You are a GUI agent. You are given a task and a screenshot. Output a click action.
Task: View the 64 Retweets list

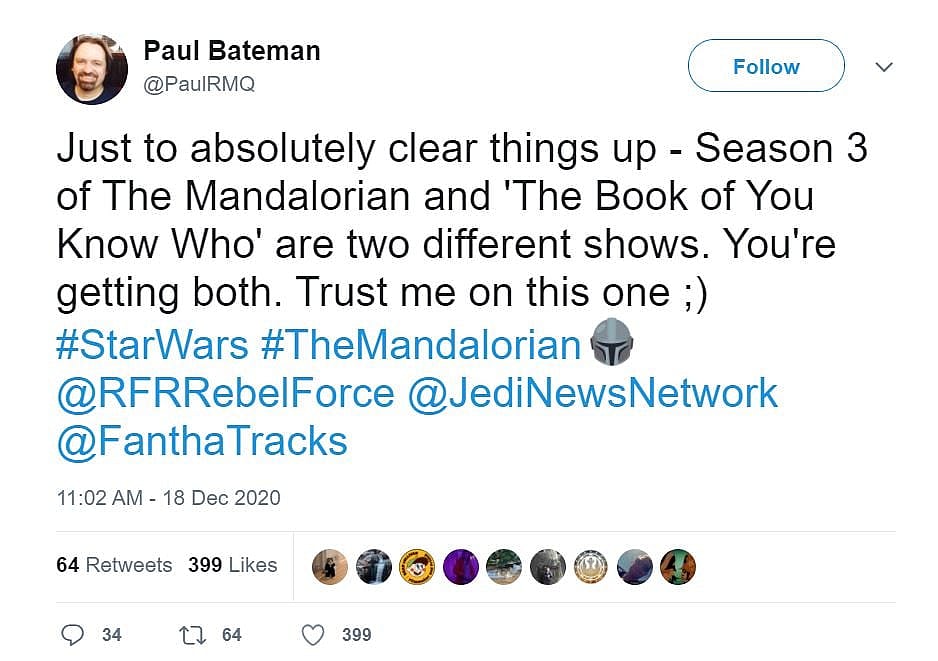click(x=114, y=565)
